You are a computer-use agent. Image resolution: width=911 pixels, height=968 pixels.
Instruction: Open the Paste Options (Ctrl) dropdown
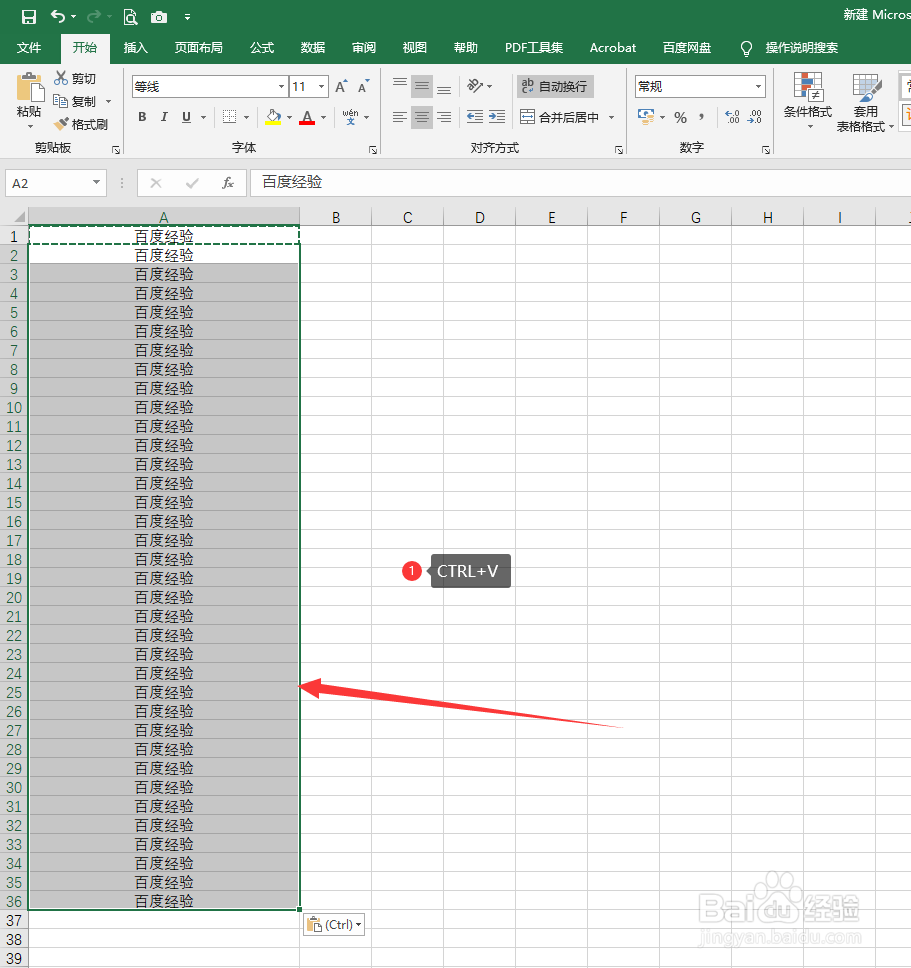click(x=334, y=924)
